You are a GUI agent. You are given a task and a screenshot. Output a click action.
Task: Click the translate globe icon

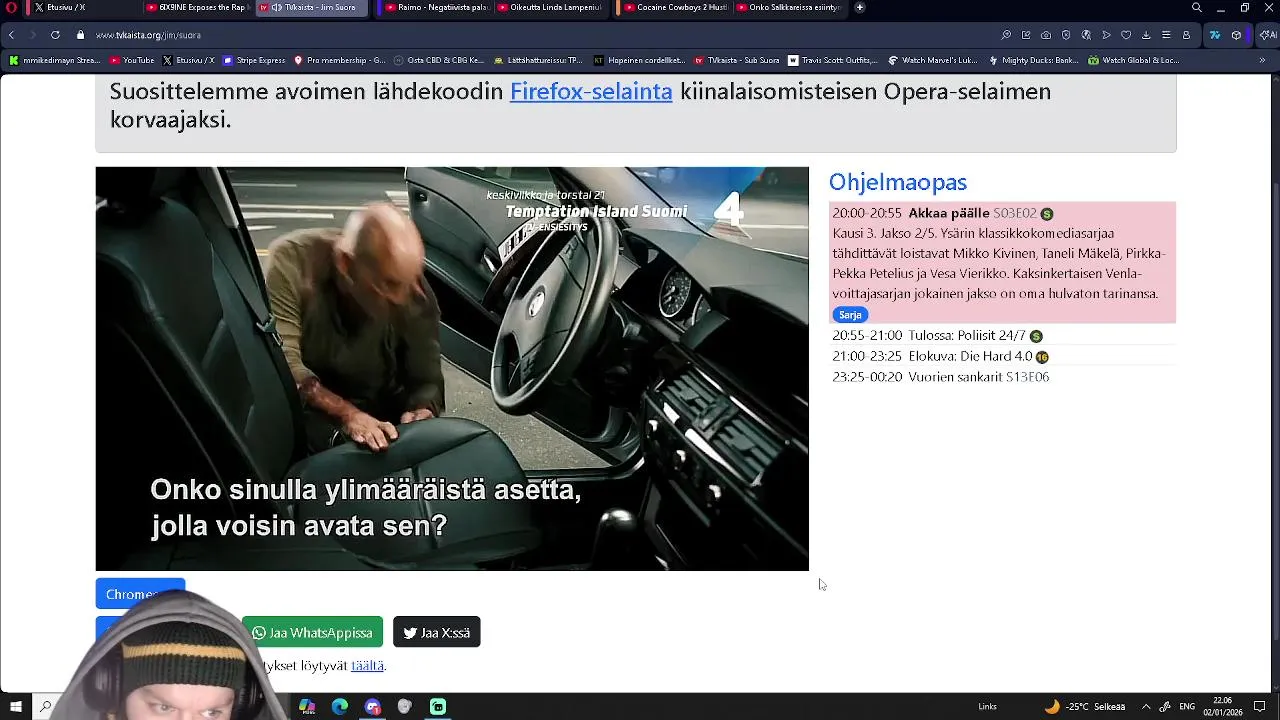tap(1086, 35)
